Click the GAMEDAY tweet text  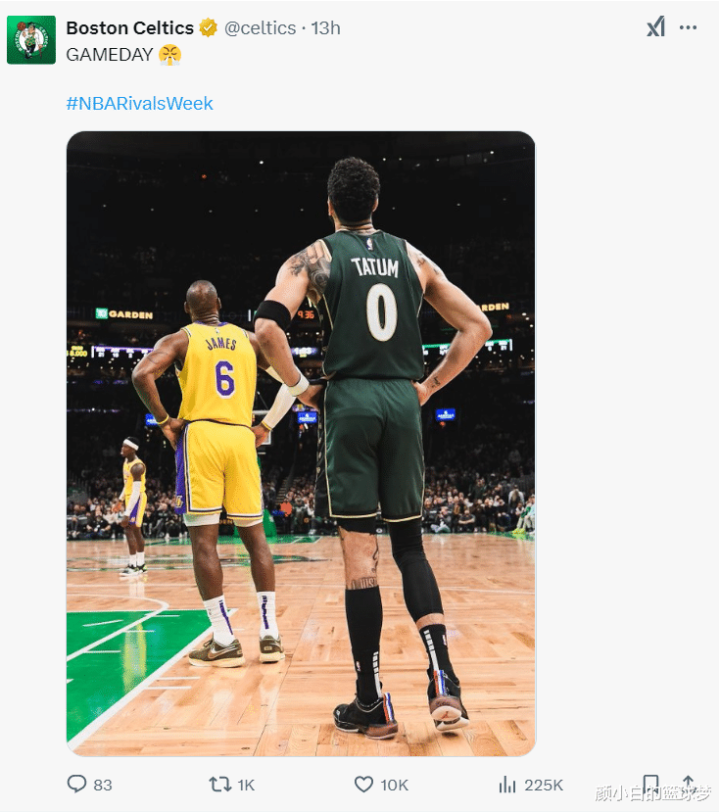pyautogui.click(x=108, y=55)
